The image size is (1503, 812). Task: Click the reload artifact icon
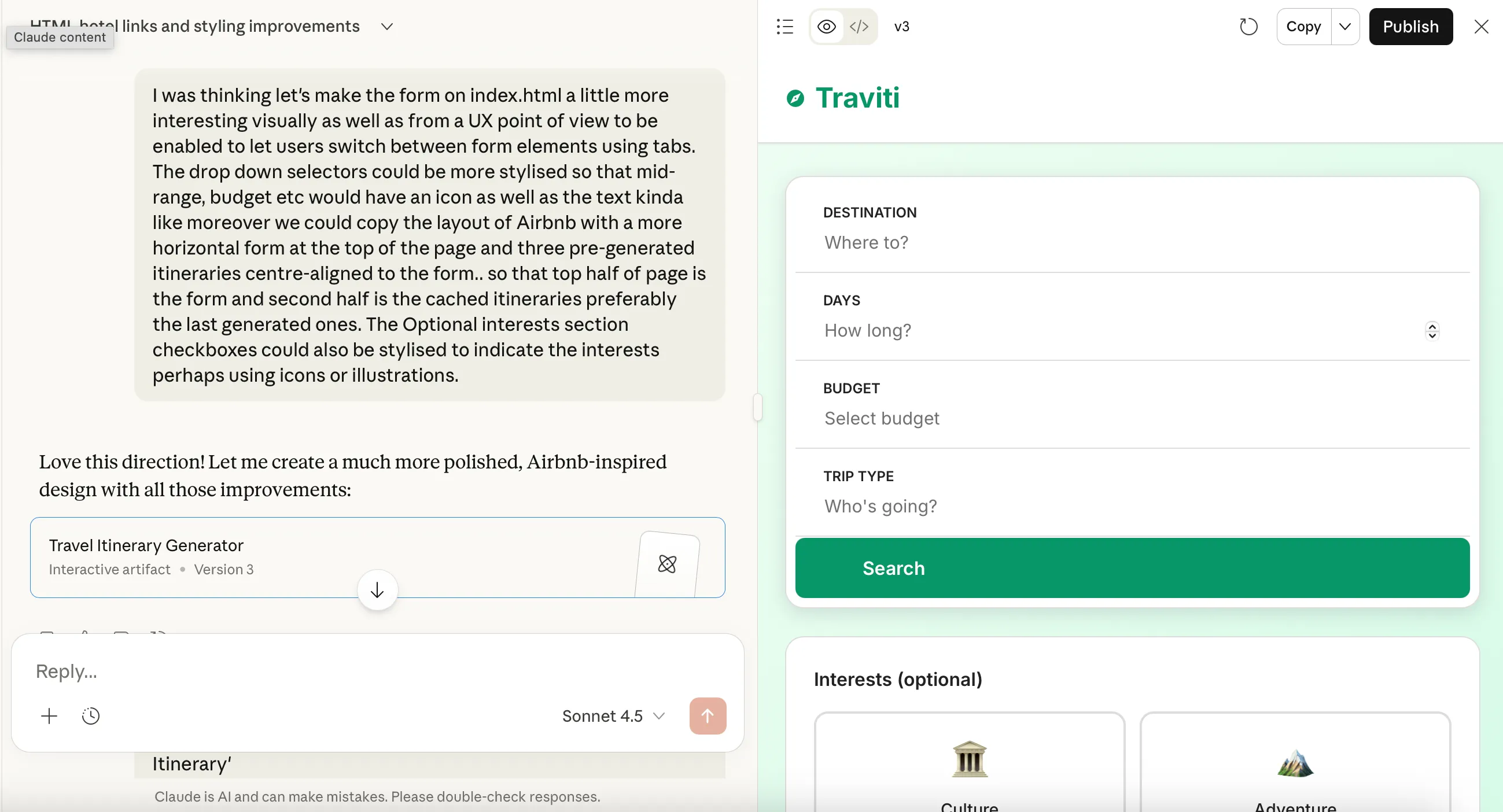pyautogui.click(x=1248, y=27)
